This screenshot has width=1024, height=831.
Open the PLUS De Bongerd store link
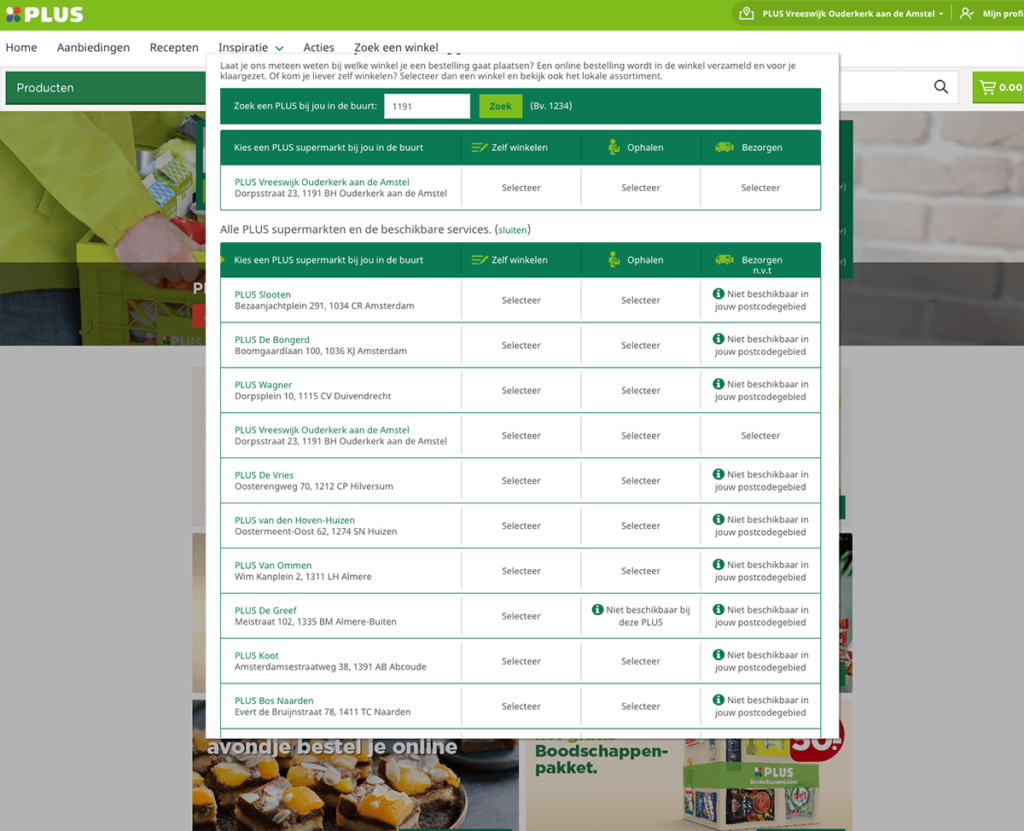point(272,340)
